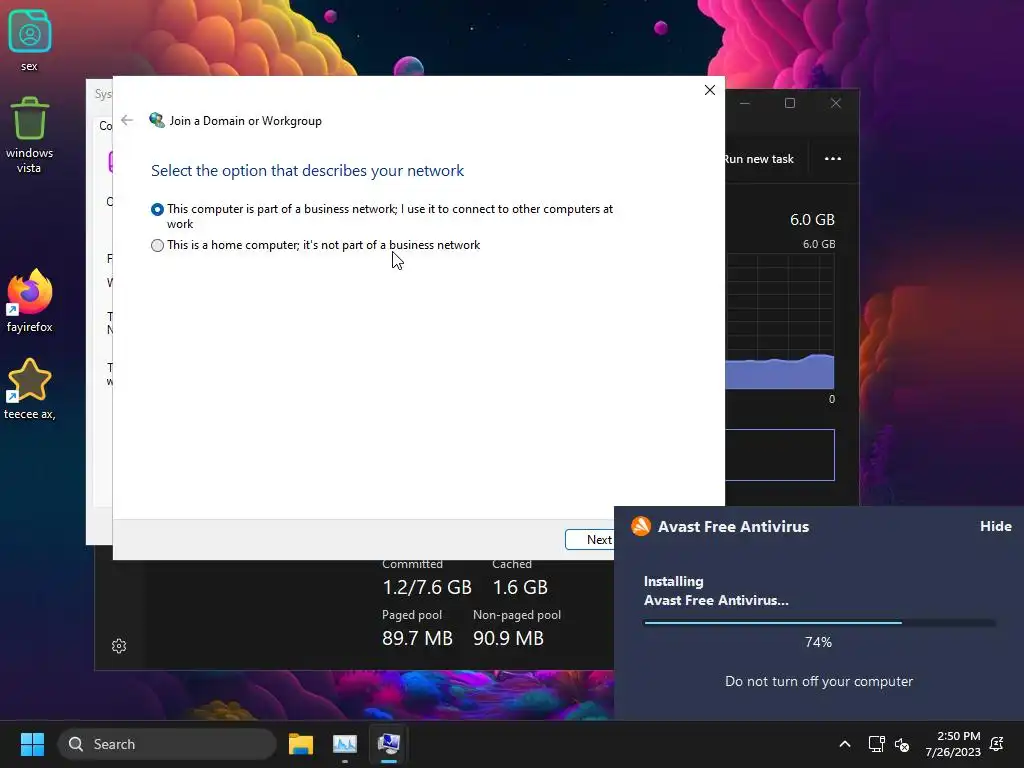Screen dimensions: 1024x768
Task: Select business network radio option
Action: click(x=157, y=210)
